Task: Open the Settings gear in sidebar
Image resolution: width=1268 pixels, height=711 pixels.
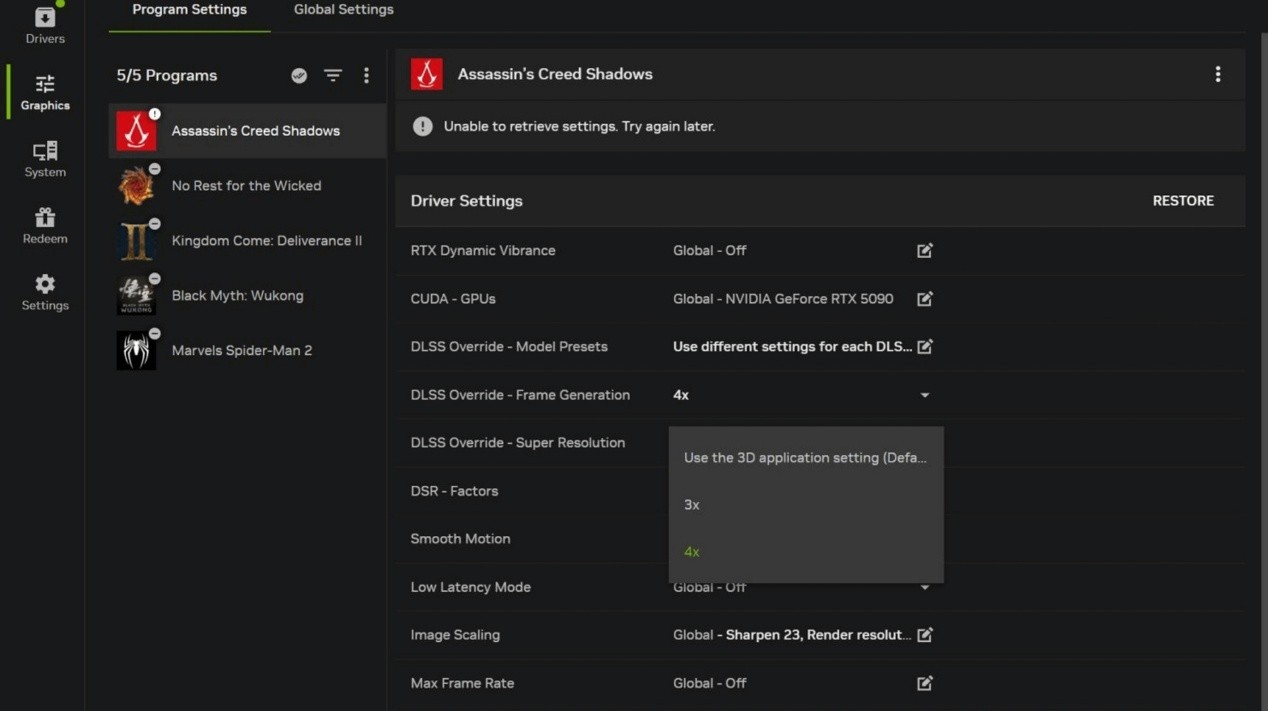Action: [45, 293]
